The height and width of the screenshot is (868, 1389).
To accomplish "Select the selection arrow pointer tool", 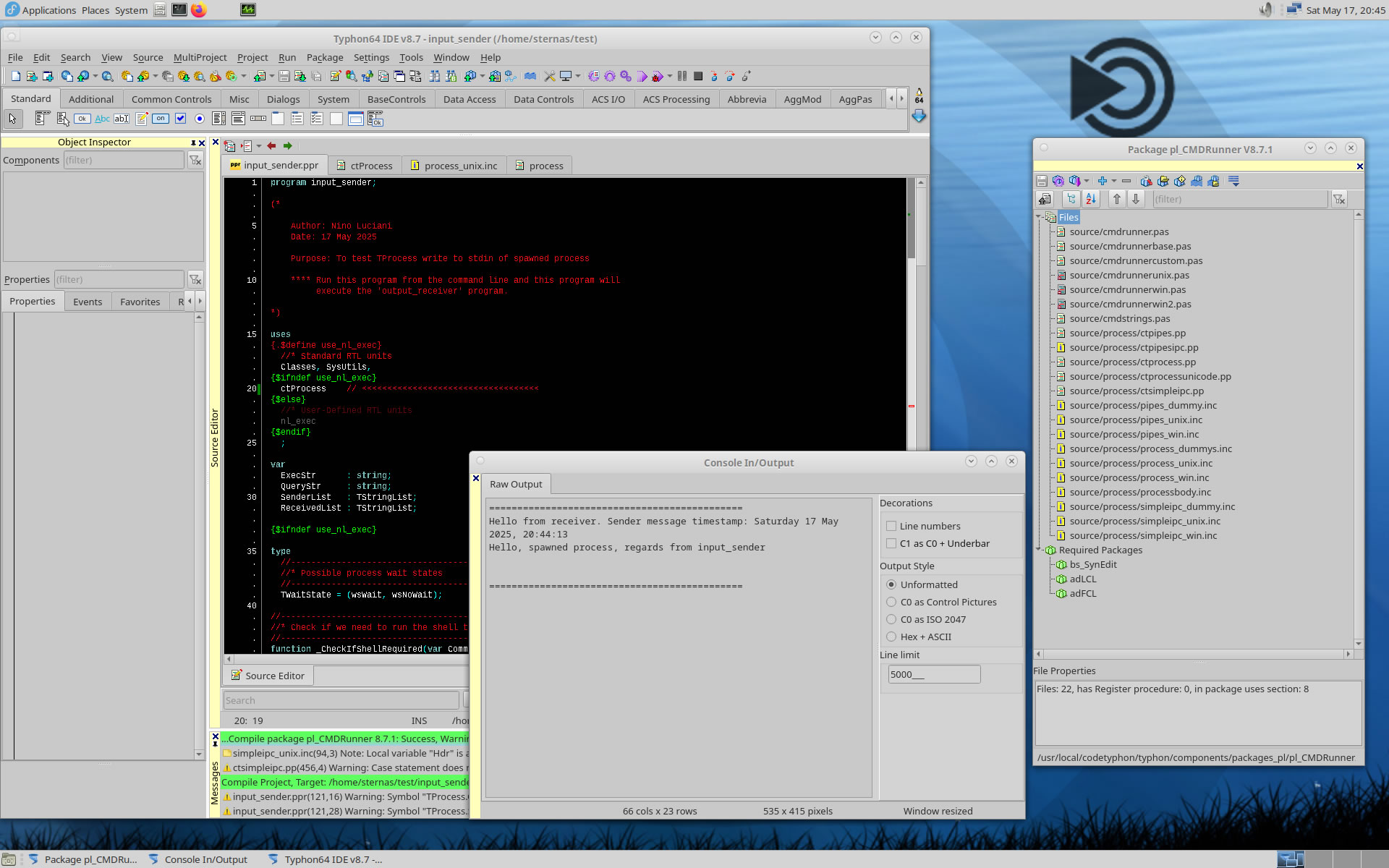I will (x=12, y=119).
